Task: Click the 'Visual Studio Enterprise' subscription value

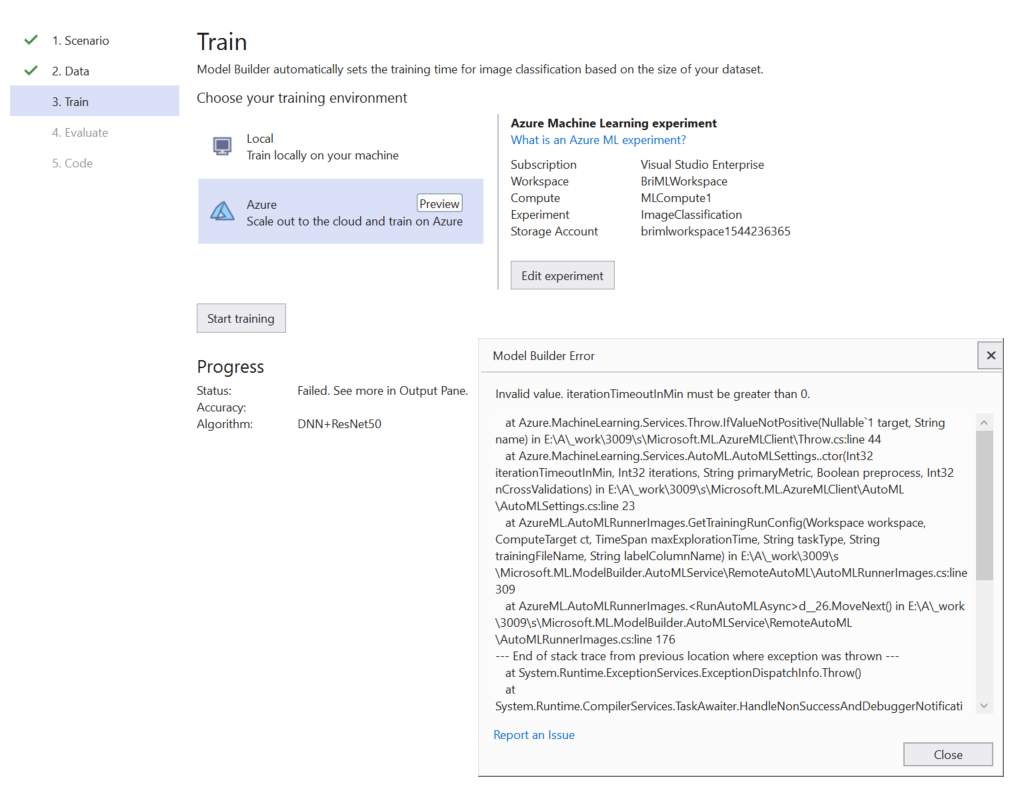Action: coord(702,165)
